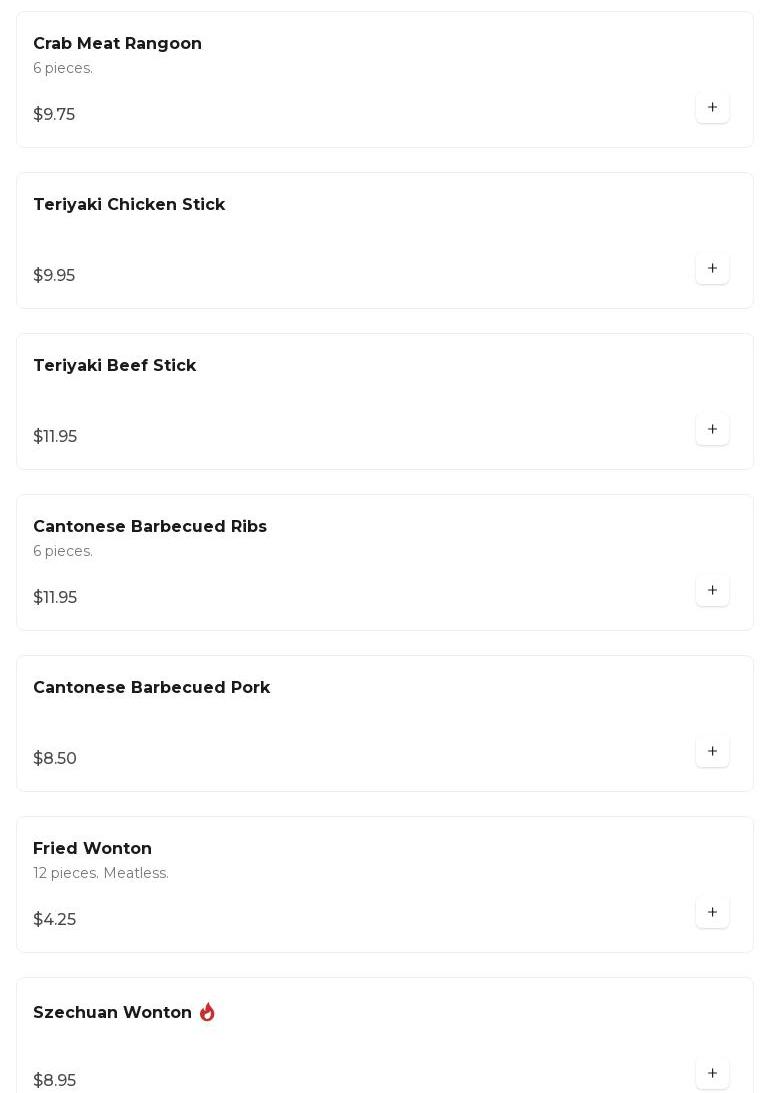Screen dimensions: 770x1093
Task: Click the $9.95 Teriyaki Chicken Stick price
Action: click(54, 276)
